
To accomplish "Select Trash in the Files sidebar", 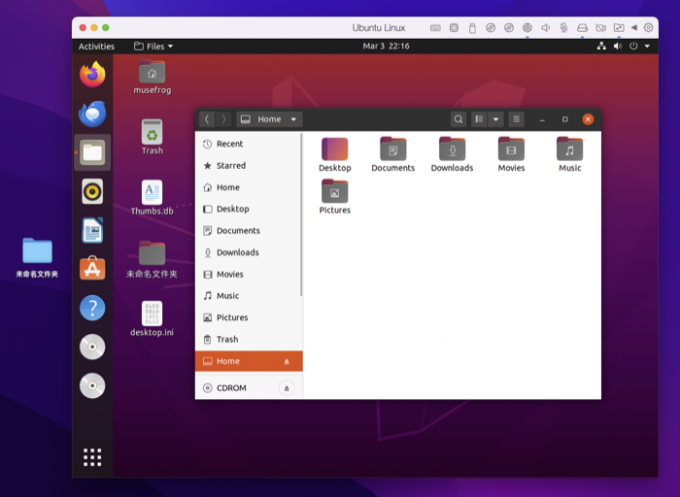I will pos(248,339).
